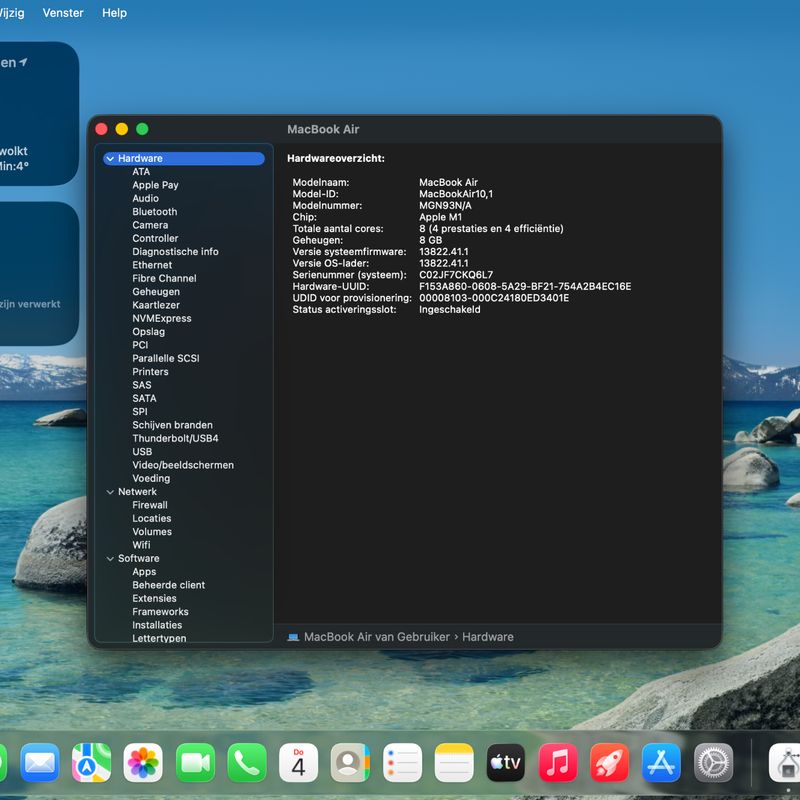800x800 pixels.
Task: Open System Settings gear icon
Action: [x=713, y=763]
